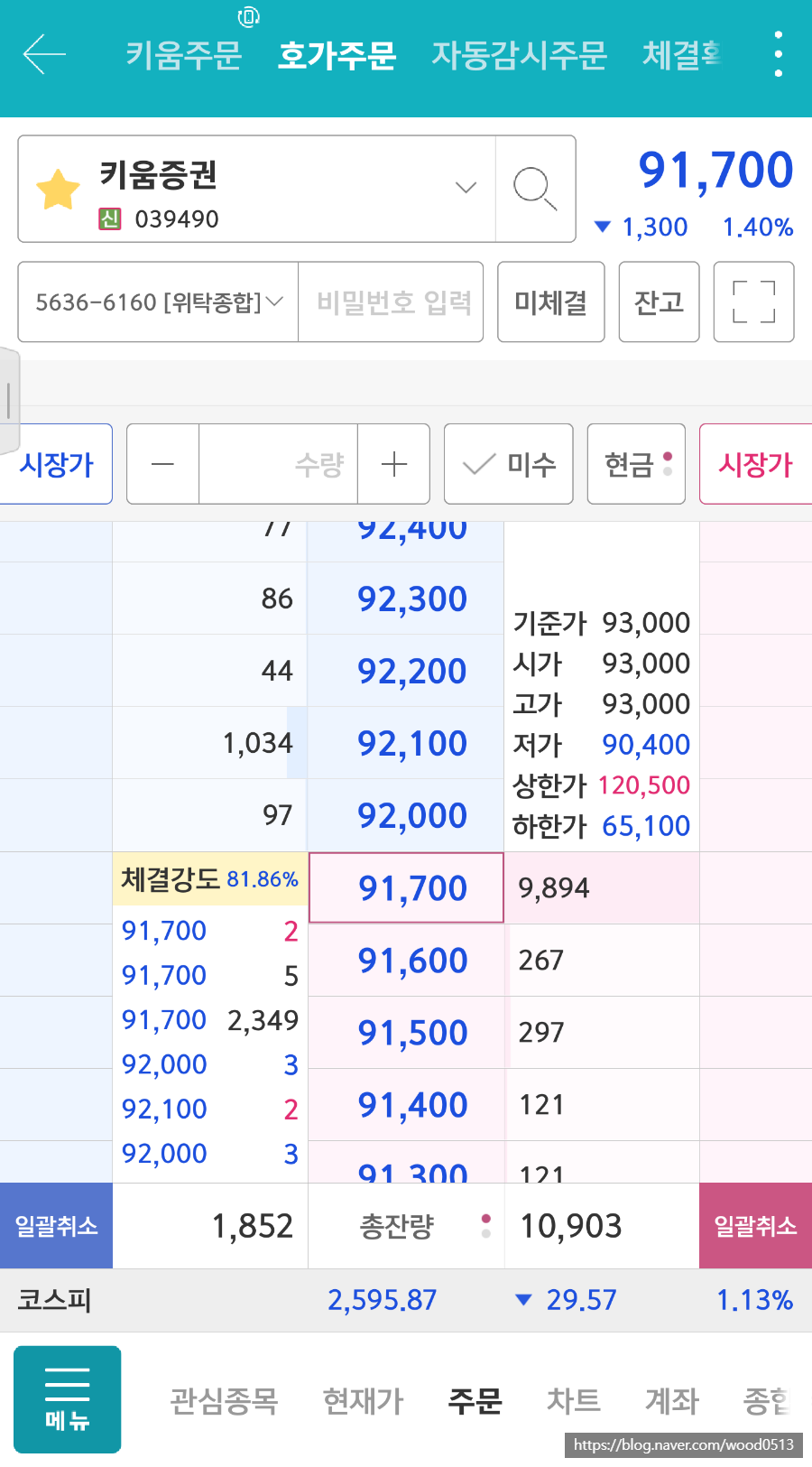This screenshot has width=812, height=1467.
Task: Open the 메뉴 hamburger button
Action: click(68, 1399)
